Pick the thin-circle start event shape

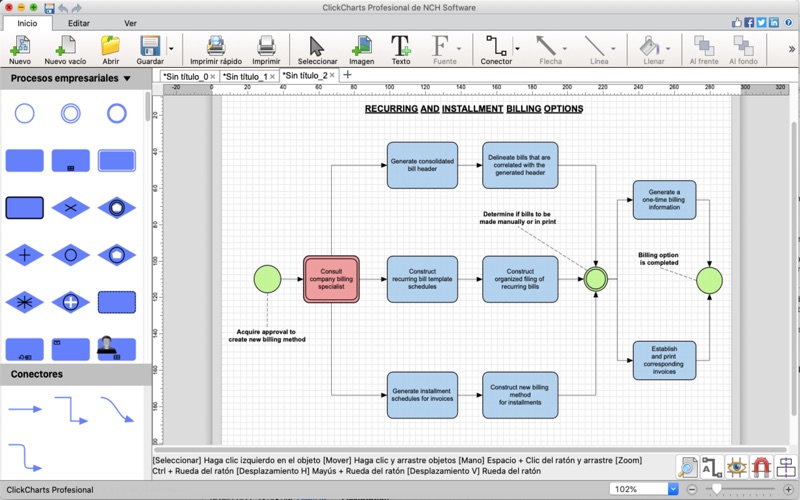coord(24,113)
